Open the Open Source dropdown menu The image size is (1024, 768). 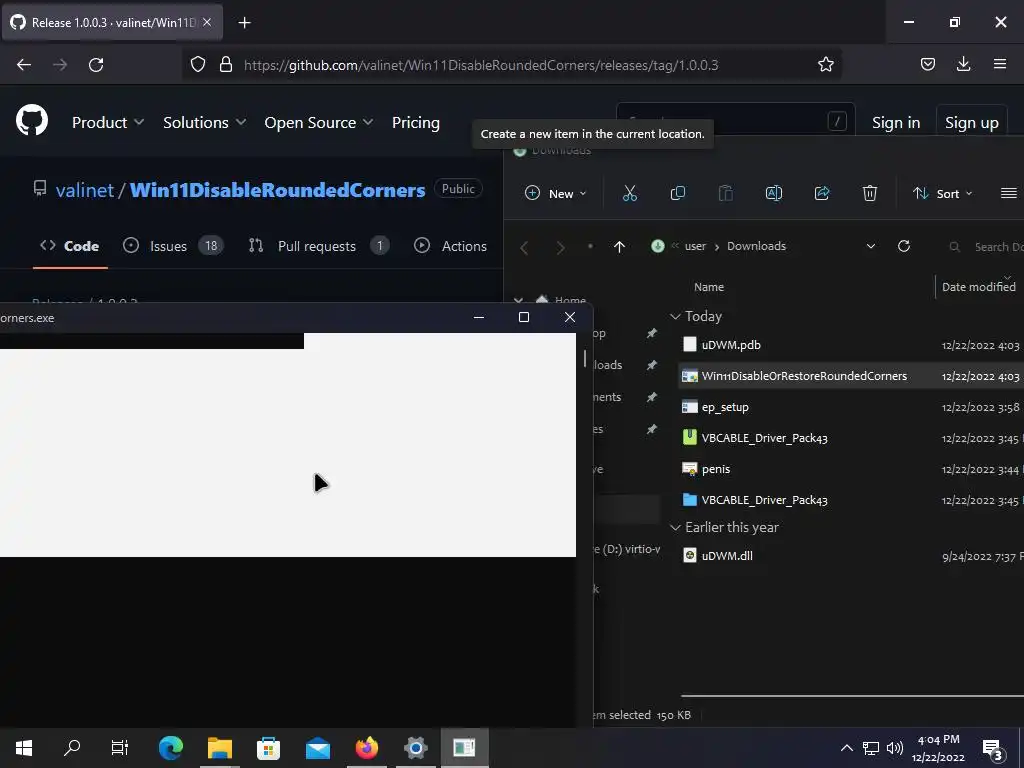(x=319, y=123)
